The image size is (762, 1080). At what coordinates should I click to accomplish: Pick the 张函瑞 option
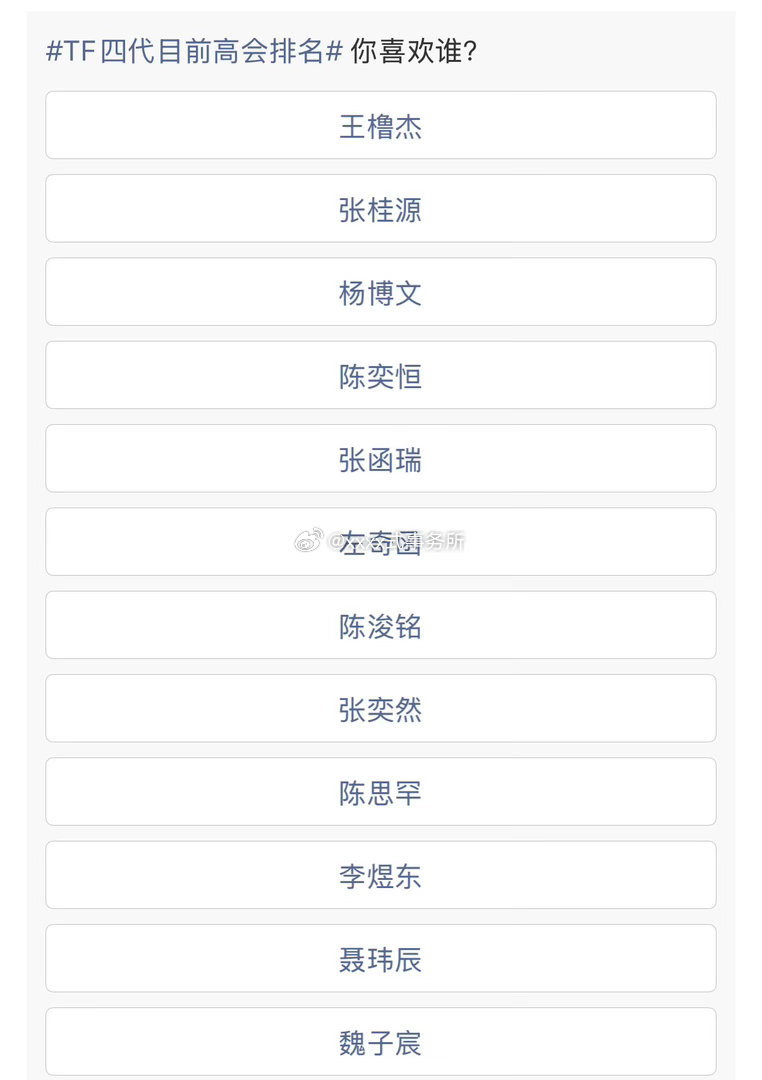[381, 458]
